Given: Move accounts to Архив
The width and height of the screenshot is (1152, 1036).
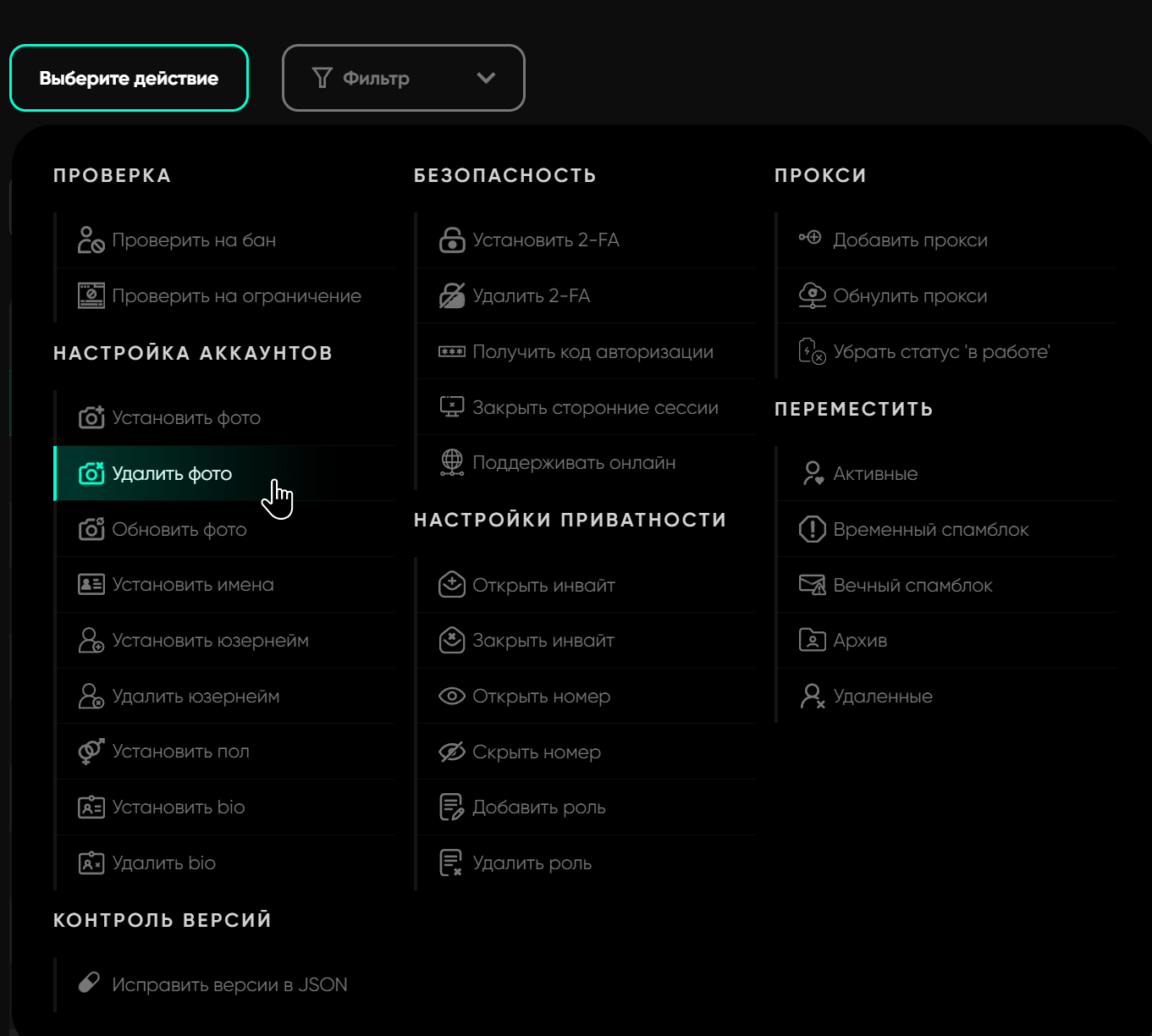Looking at the screenshot, I should tap(860, 641).
